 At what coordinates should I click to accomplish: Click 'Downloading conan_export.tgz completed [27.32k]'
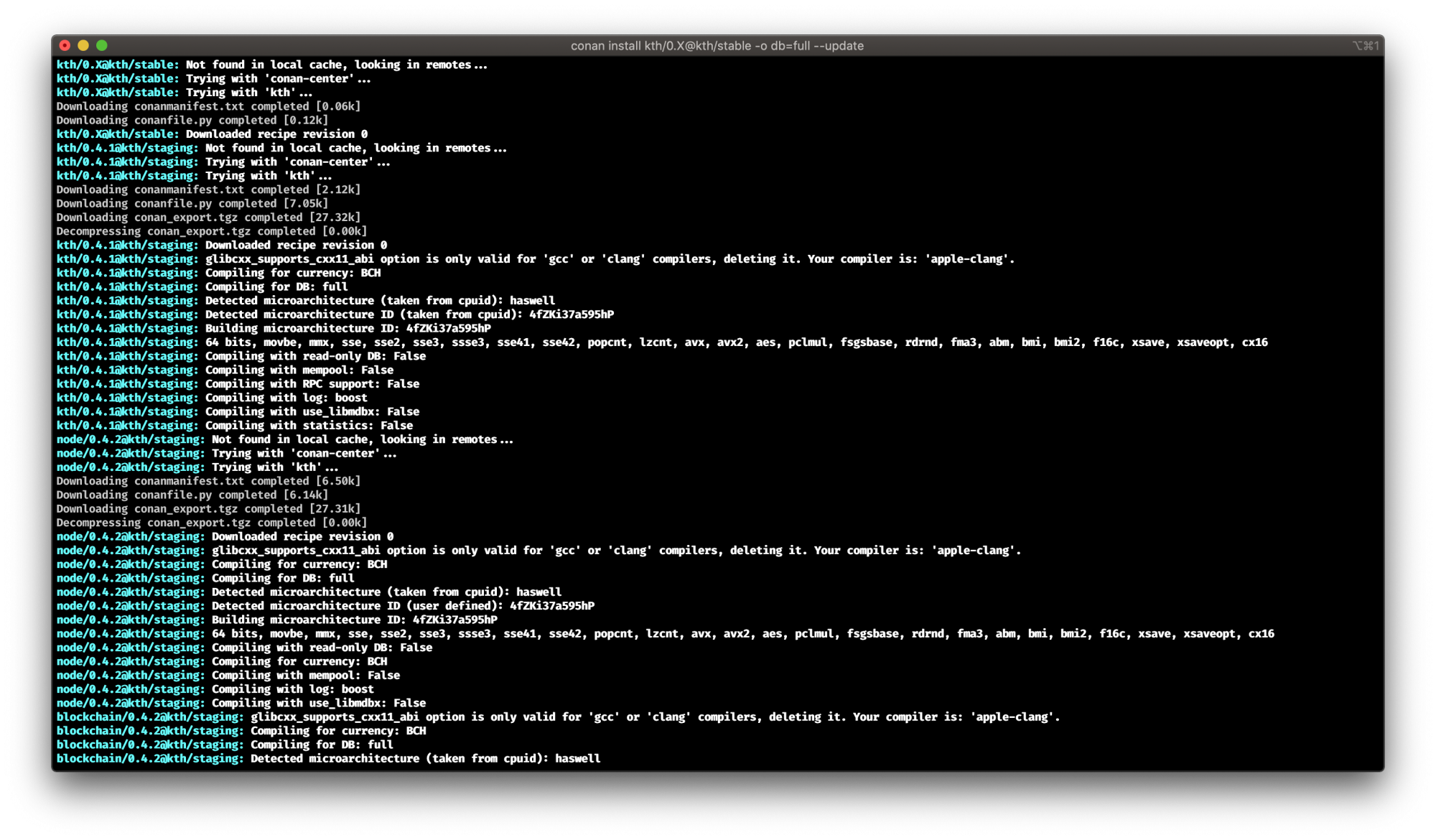click(x=209, y=218)
